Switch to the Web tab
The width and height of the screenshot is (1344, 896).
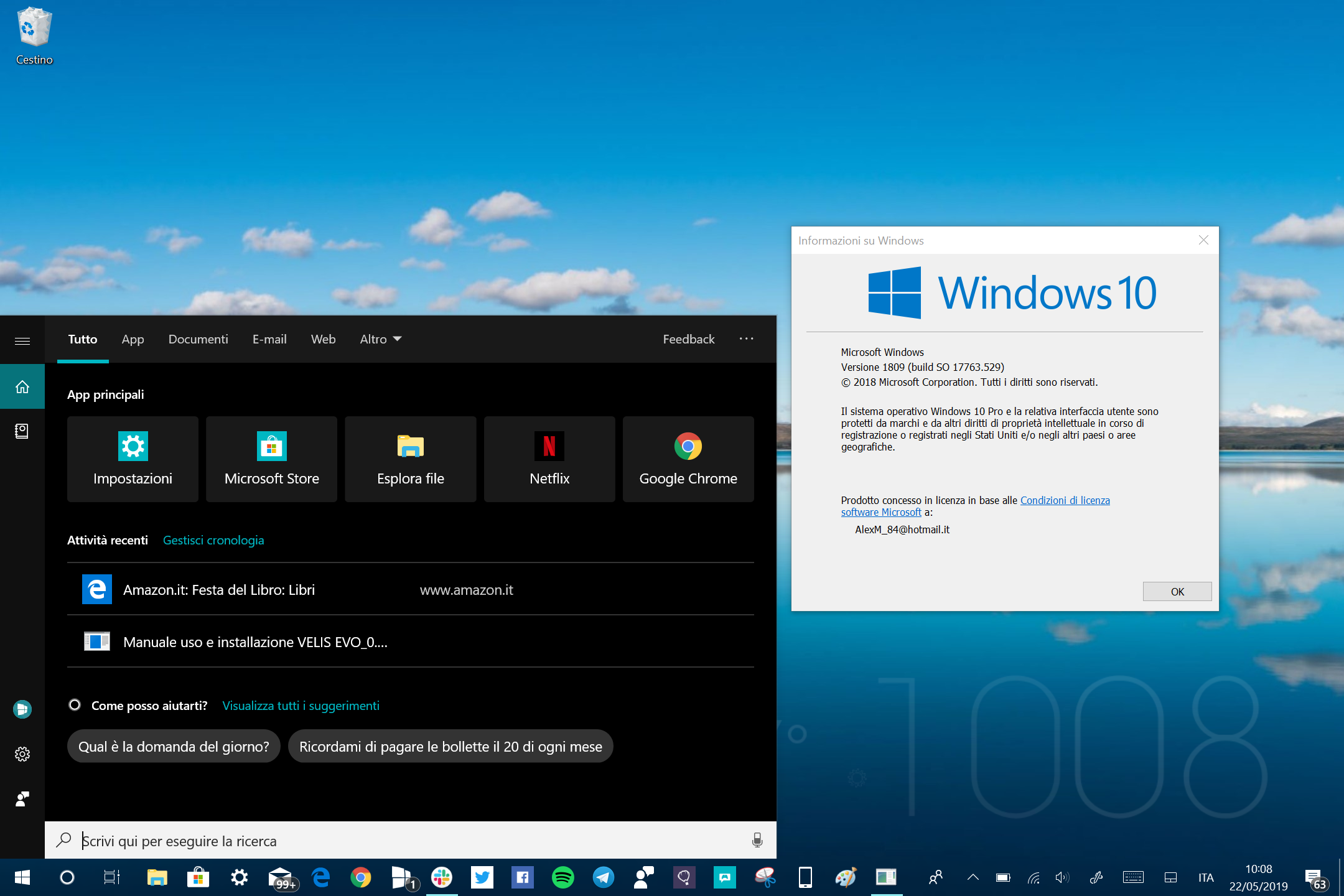click(323, 339)
